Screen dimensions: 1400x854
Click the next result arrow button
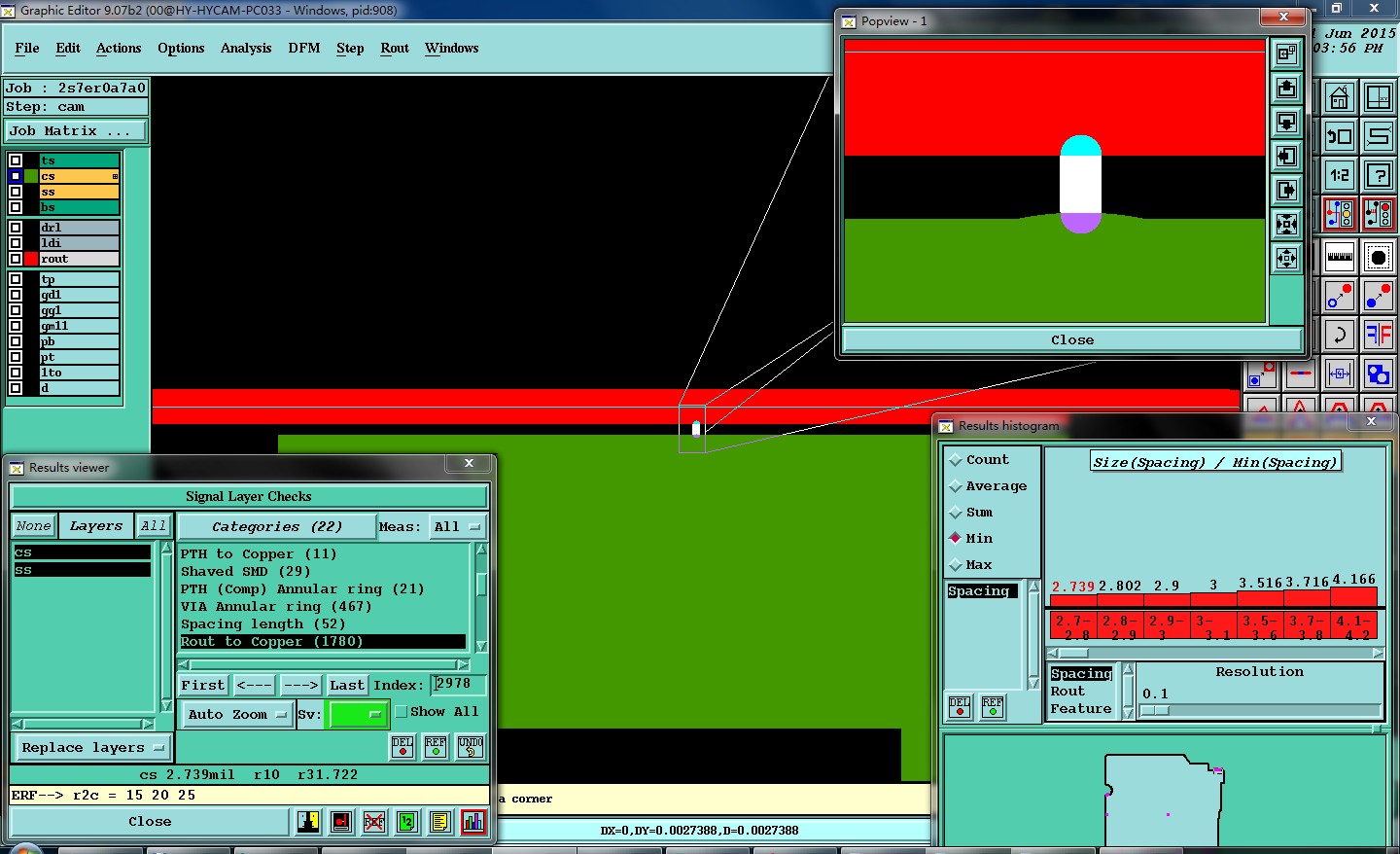pos(300,686)
